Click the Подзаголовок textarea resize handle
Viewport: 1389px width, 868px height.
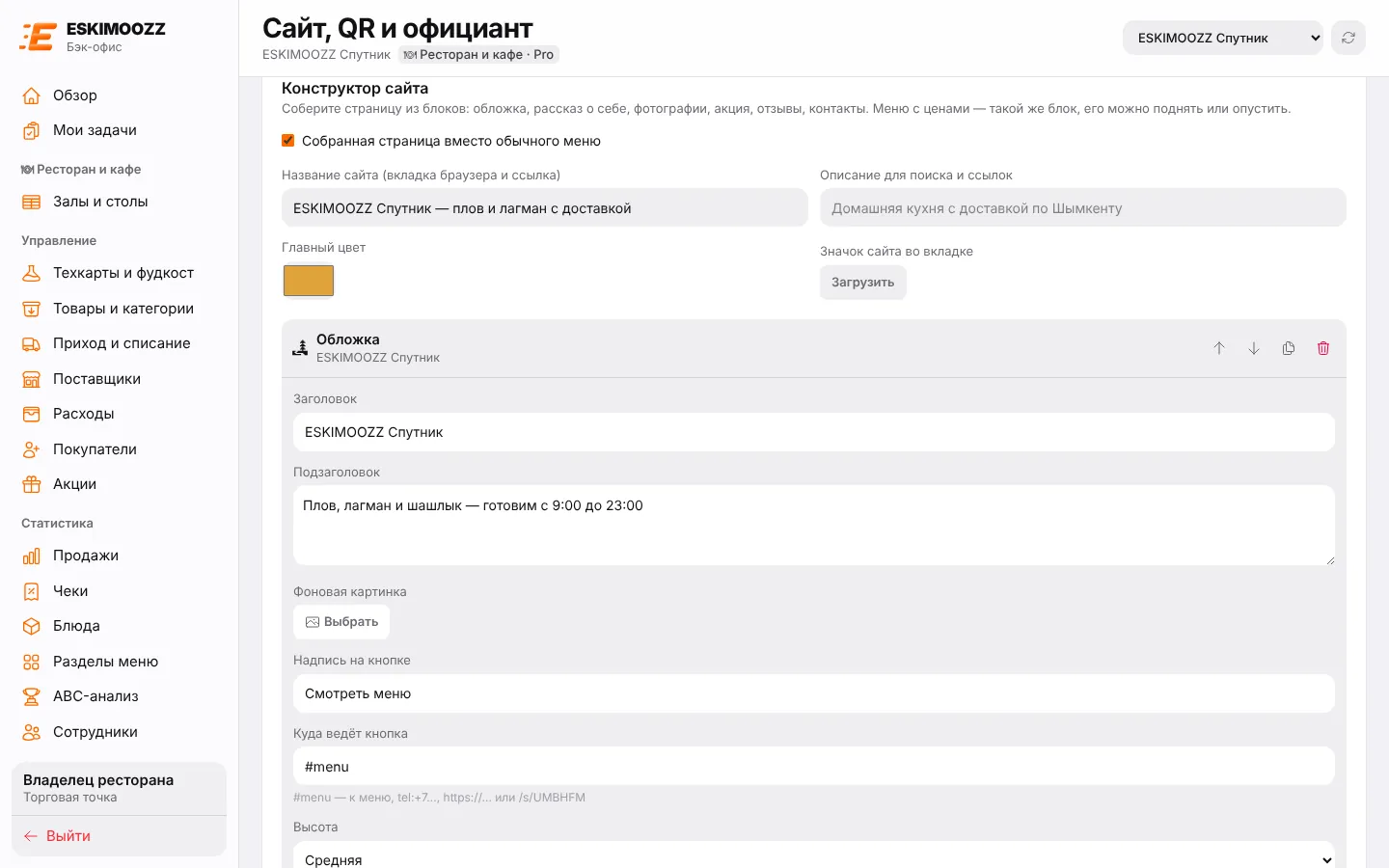point(1329,560)
